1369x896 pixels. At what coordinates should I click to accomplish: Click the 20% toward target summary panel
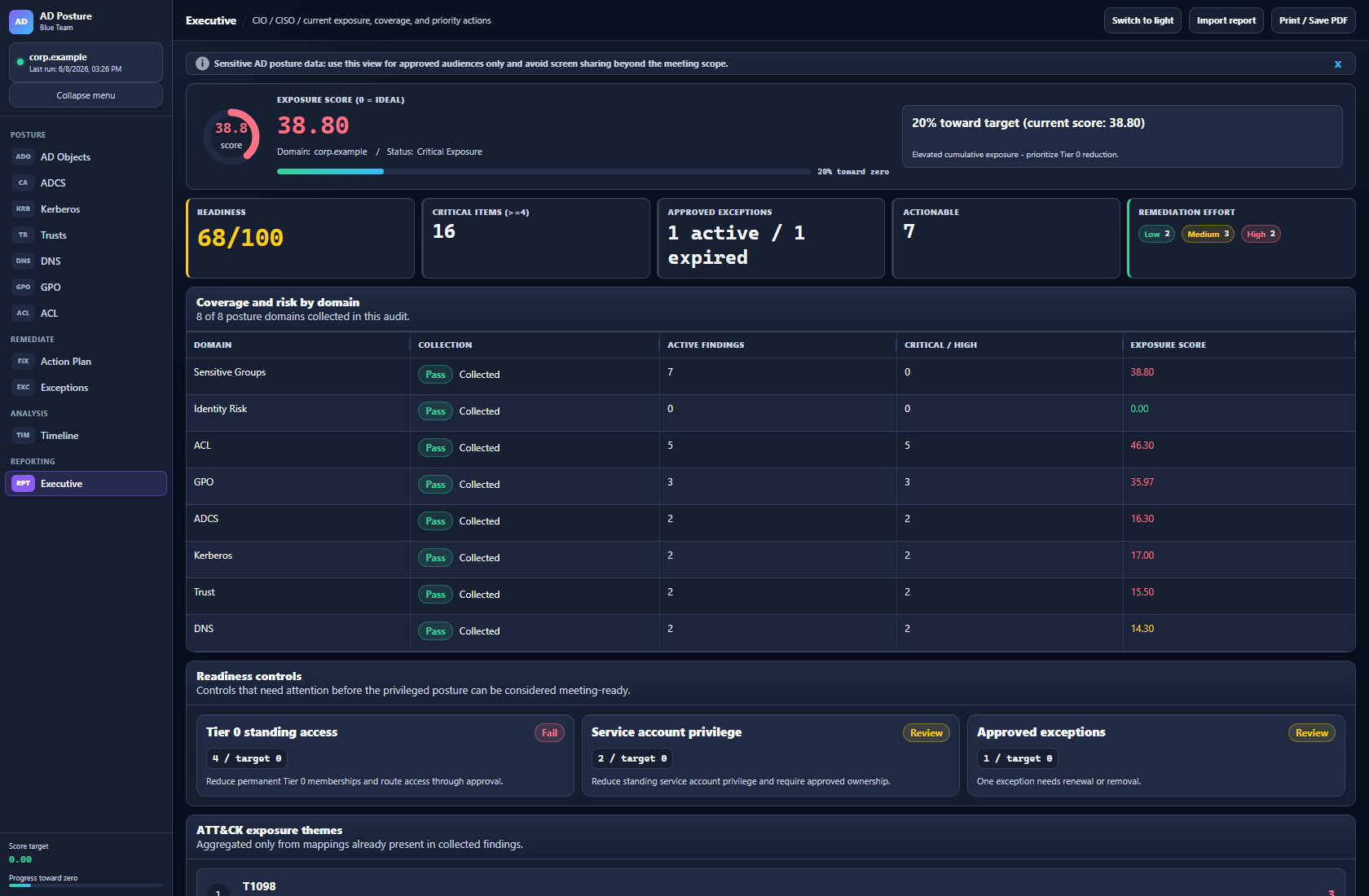pyautogui.click(x=1122, y=137)
